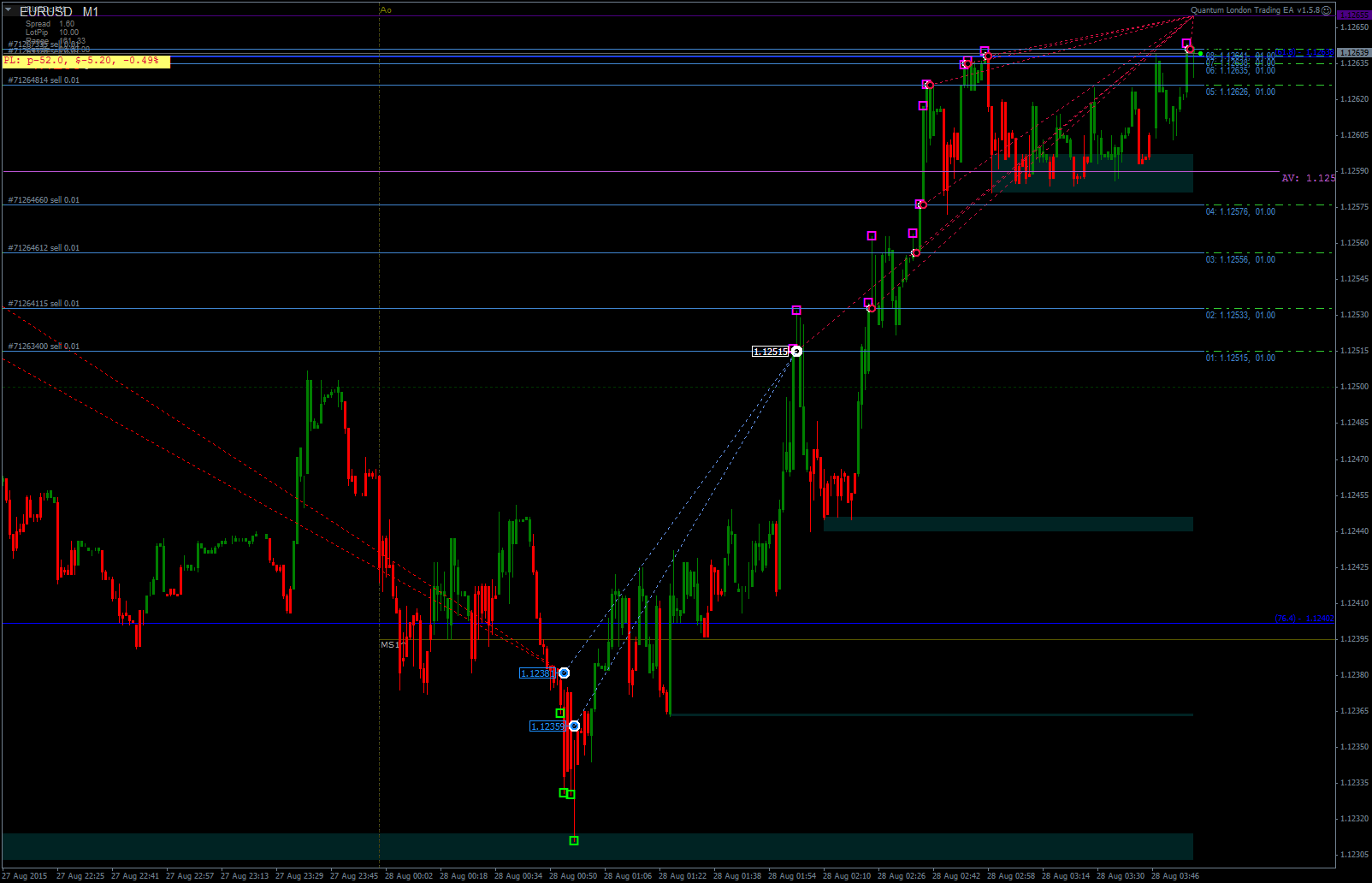This screenshot has height=883, width=1372.
Task: Click the 1.12359 price label marker
Action: [x=547, y=726]
